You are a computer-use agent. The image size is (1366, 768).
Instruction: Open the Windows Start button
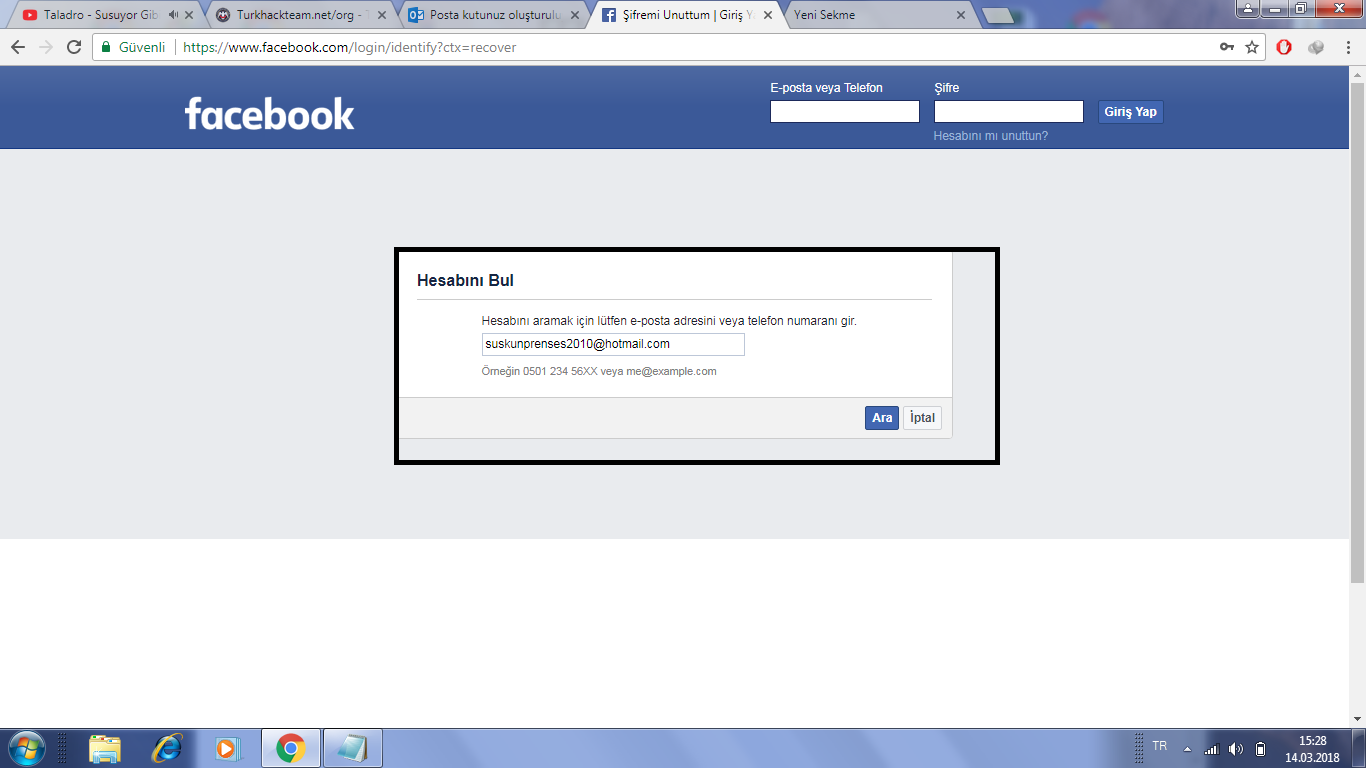coord(26,748)
